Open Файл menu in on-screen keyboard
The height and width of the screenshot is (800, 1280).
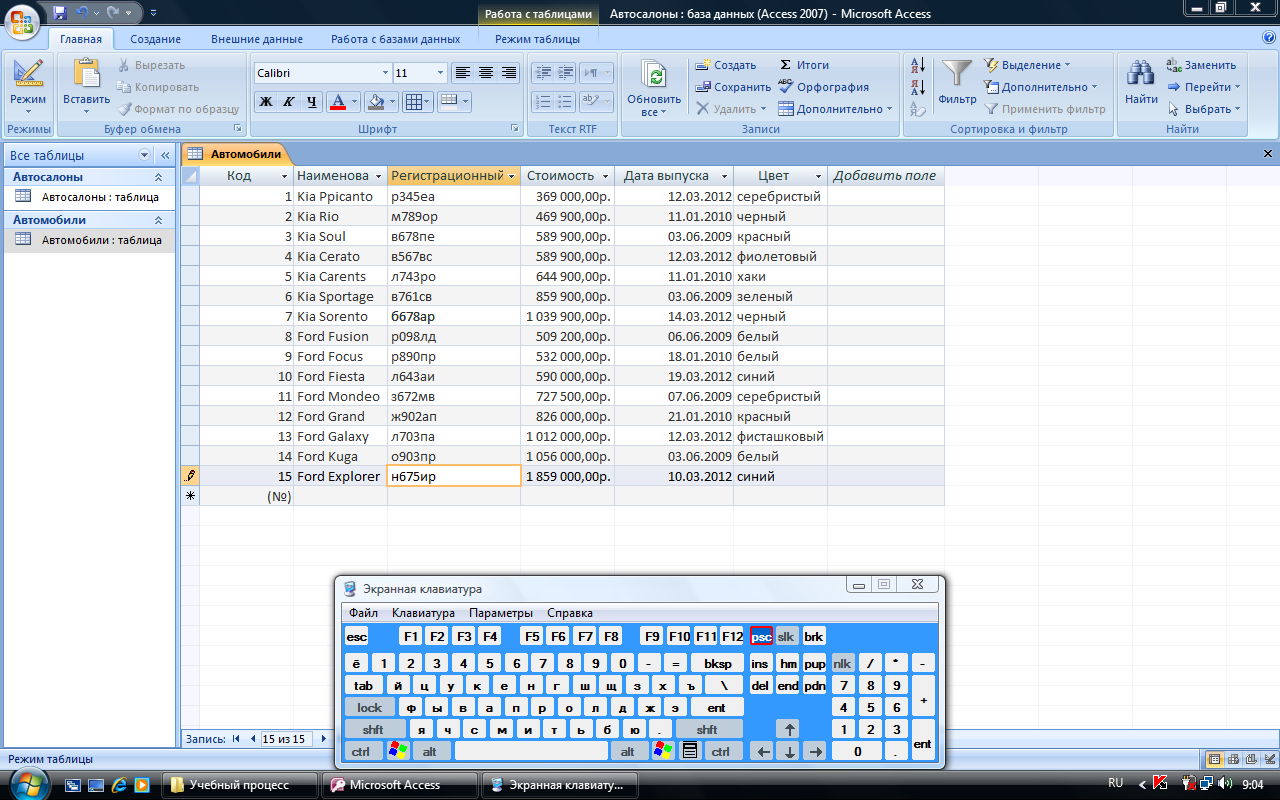(x=363, y=613)
